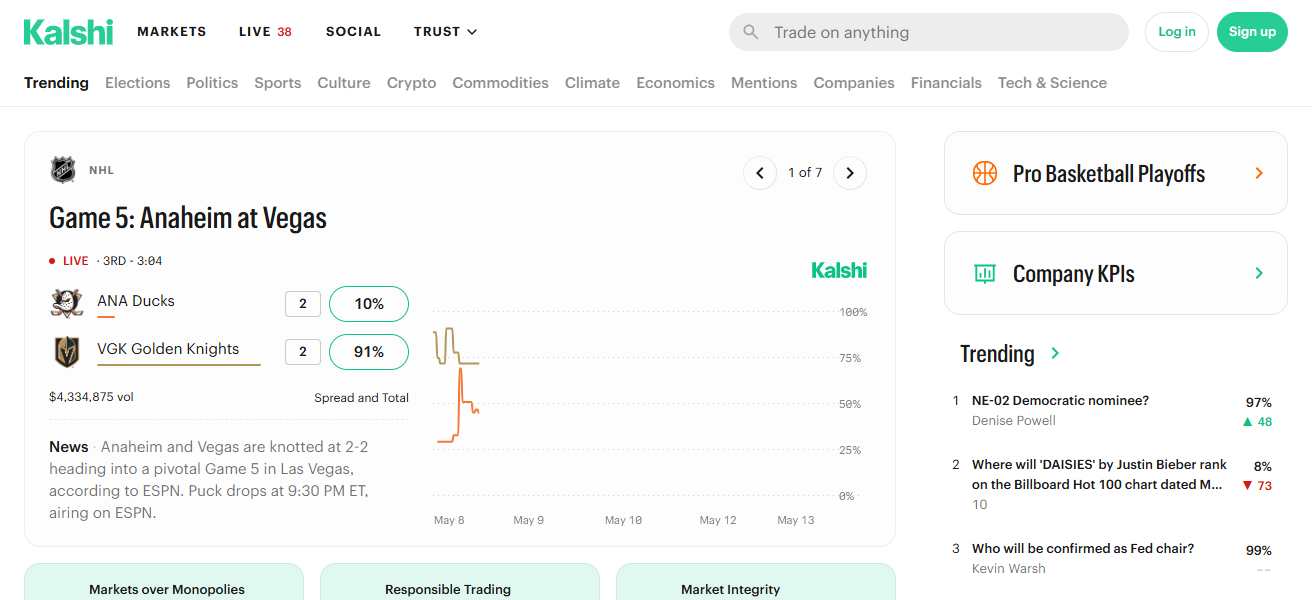Select the Climate category tab

click(592, 83)
